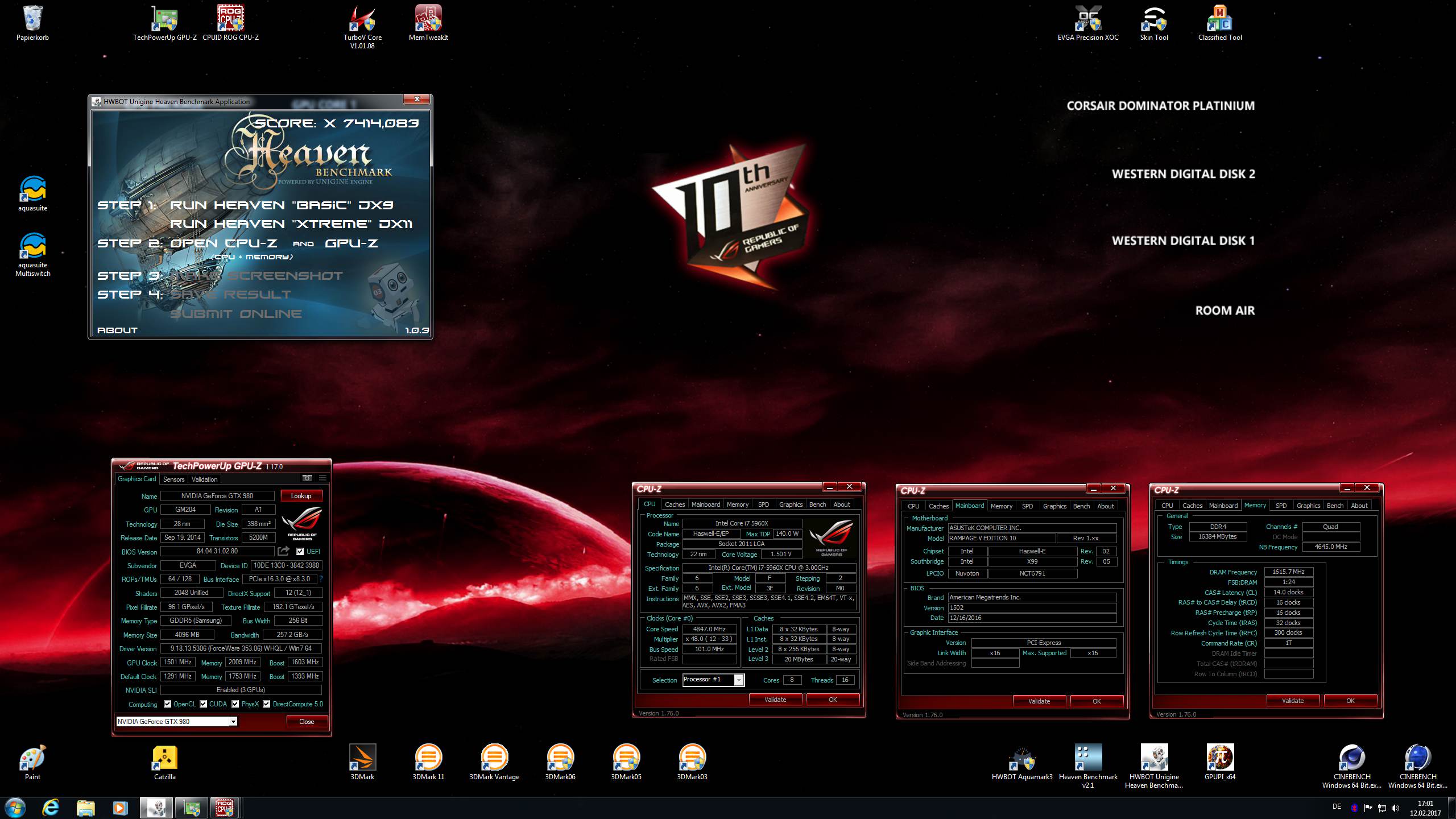
Task: Open the Windows Start button
Action: [14, 808]
